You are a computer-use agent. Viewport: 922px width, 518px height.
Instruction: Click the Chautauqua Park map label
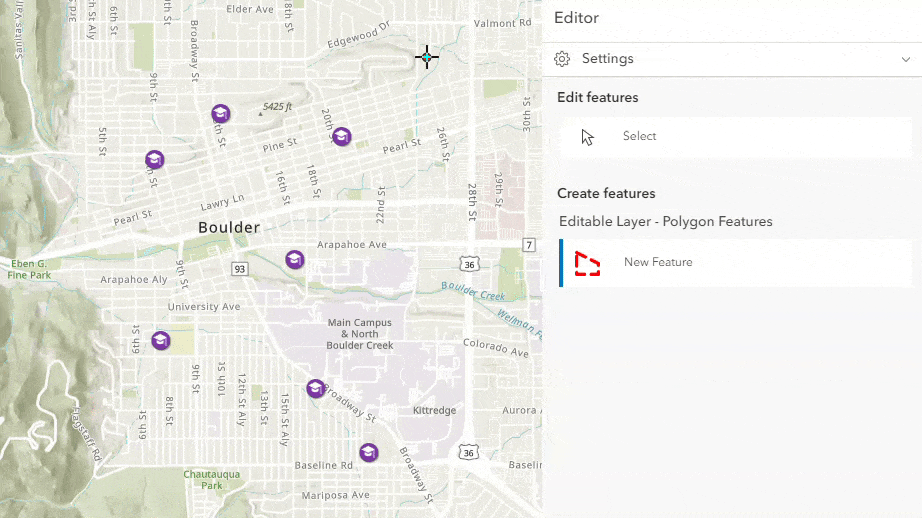[x=211, y=480]
